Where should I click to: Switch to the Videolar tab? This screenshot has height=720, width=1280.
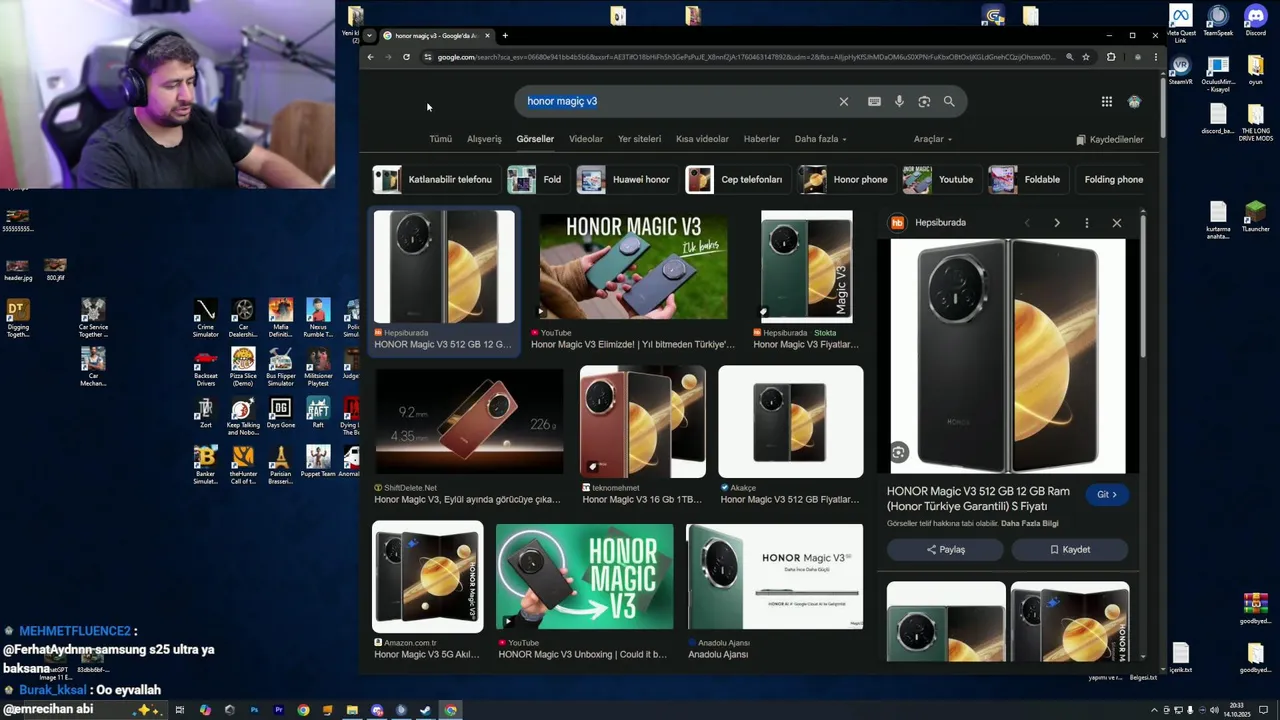coord(586,139)
